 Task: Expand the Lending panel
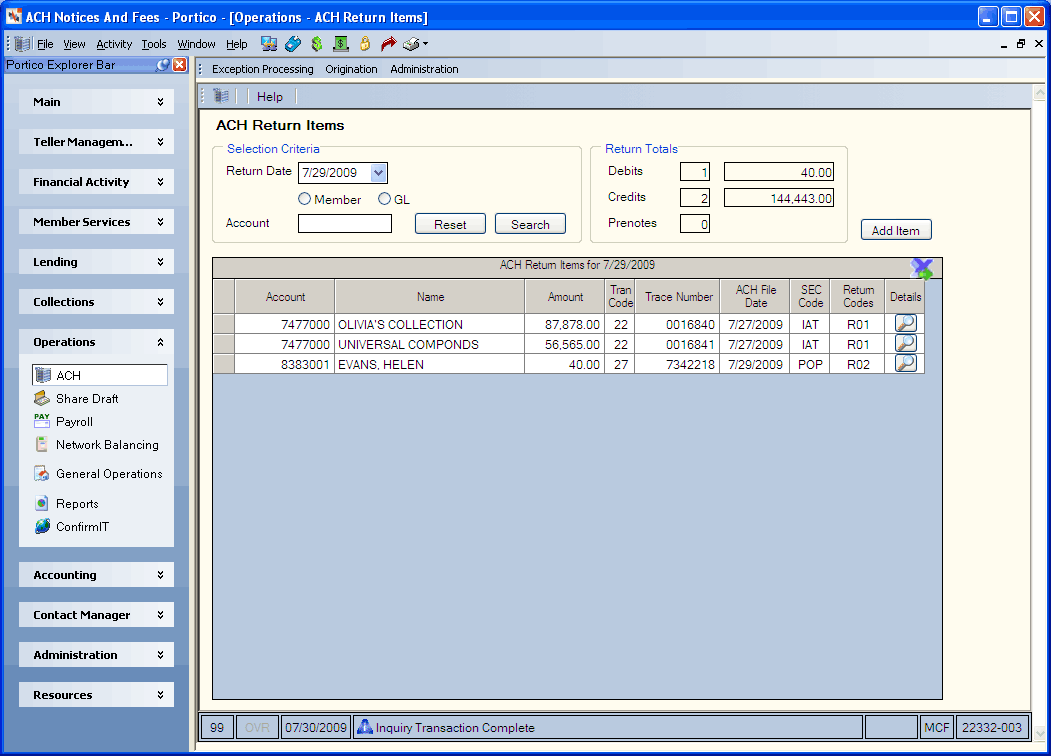97,262
